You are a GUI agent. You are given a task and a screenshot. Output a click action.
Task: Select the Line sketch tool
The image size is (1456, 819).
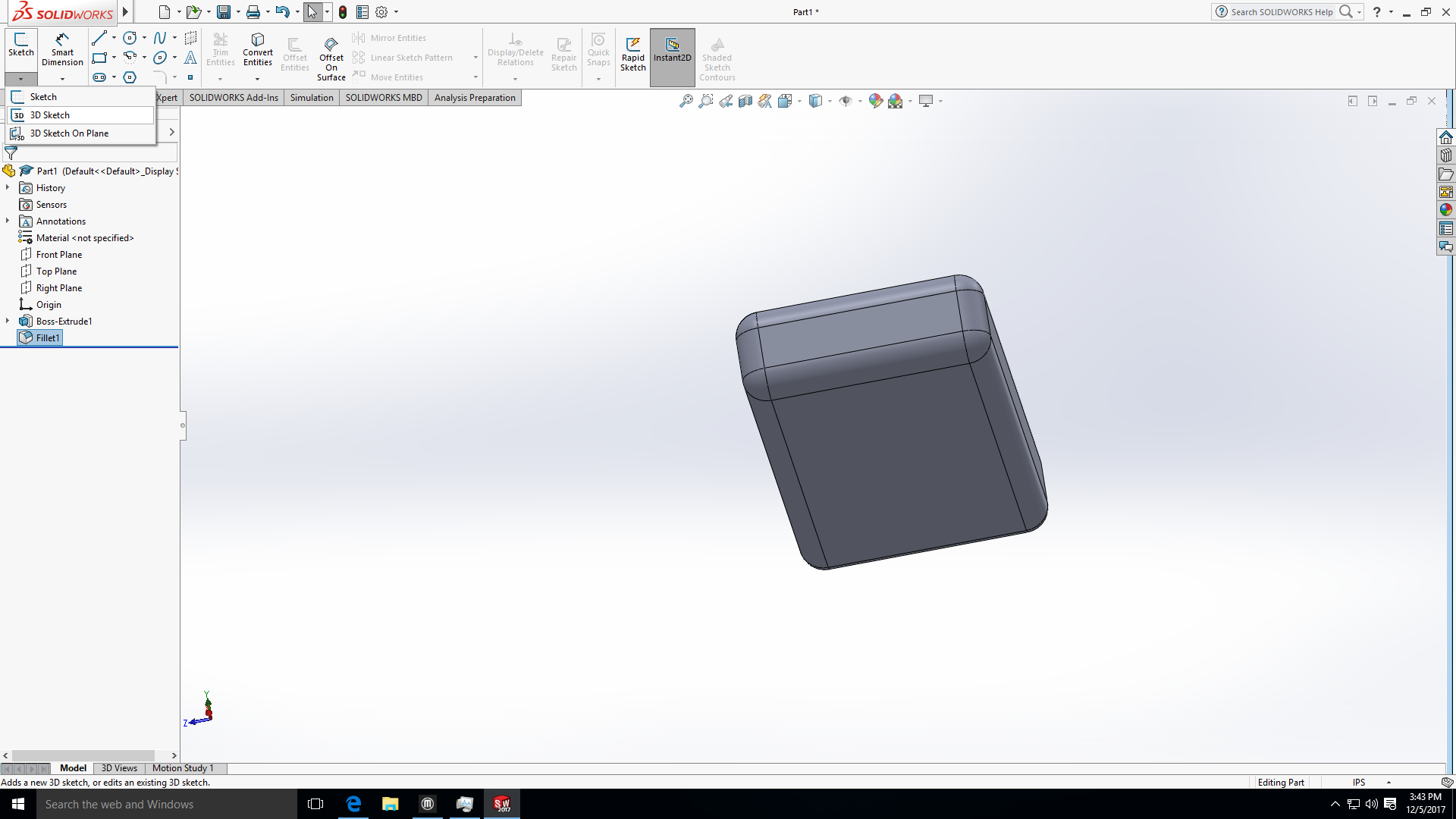pos(100,38)
